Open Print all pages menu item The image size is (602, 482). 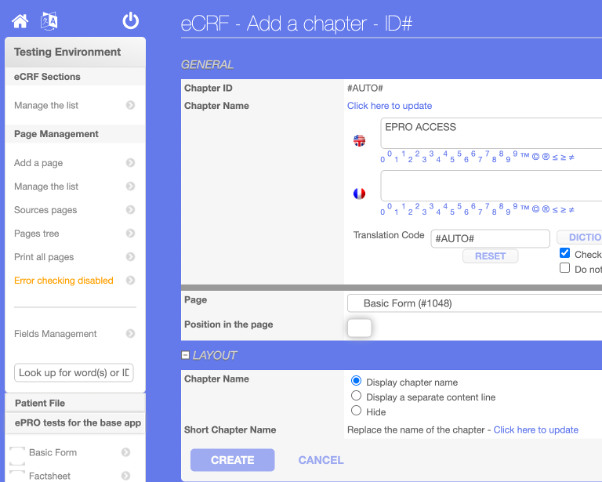point(44,257)
